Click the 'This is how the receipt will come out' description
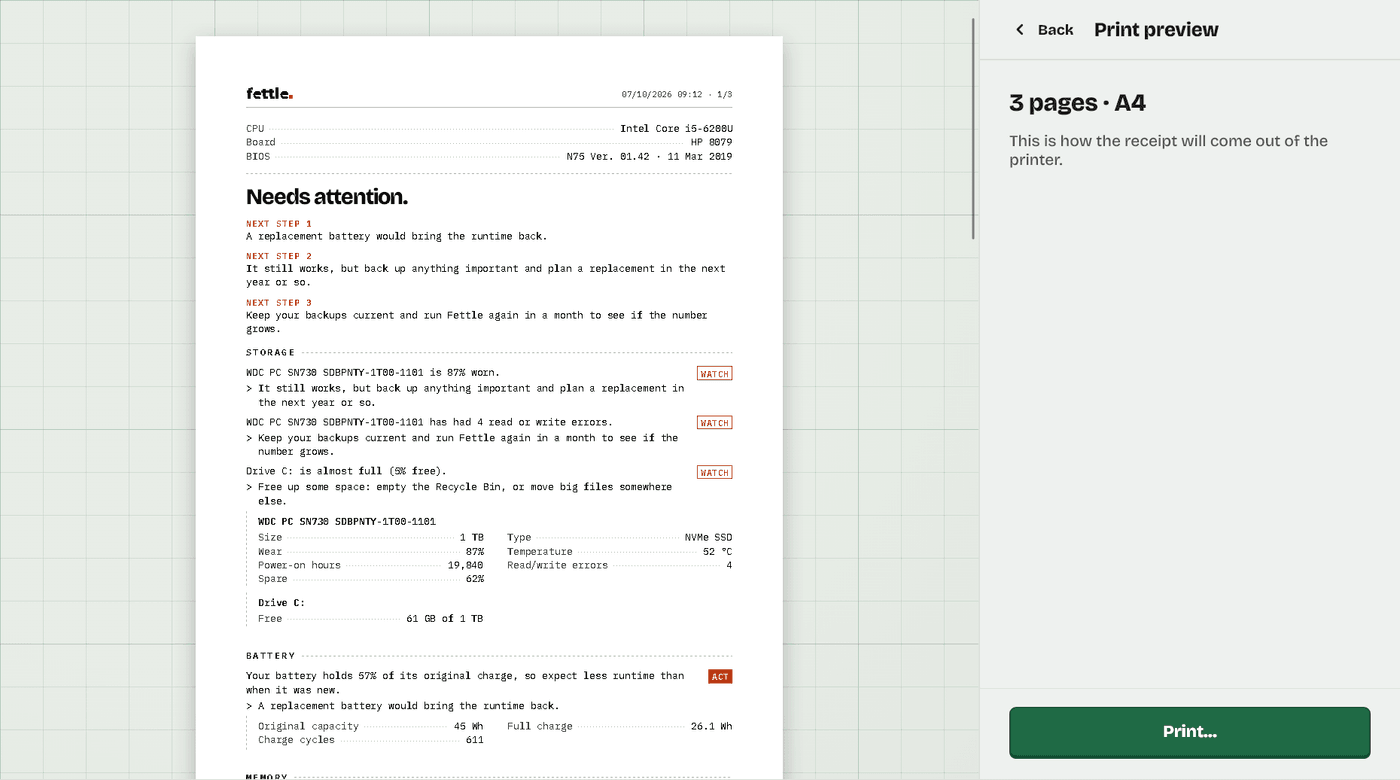This screenshot has height=780, width=1400. click(x=1168, y=150)
